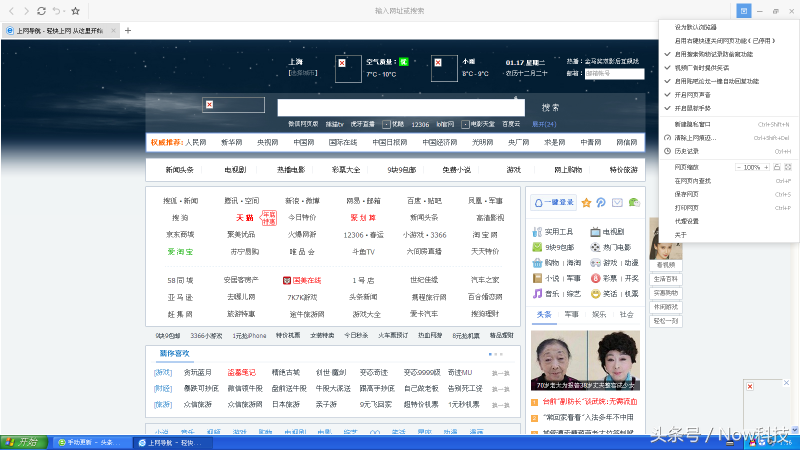Click the 笑话 smiley face icon
This screenshot has height=450, width=800.
[595, 293]
